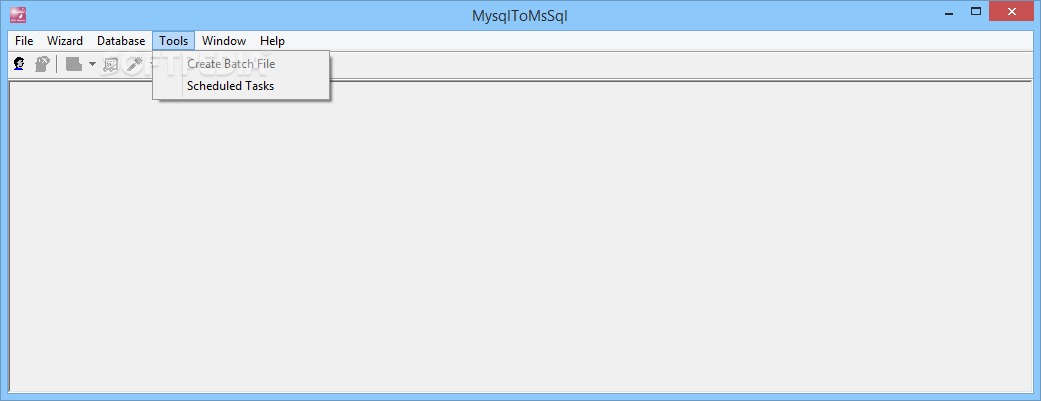The image size is (1041, 401).
Task: Expand the dropdown arrow beside the page icon
Action: click(92, 64)
